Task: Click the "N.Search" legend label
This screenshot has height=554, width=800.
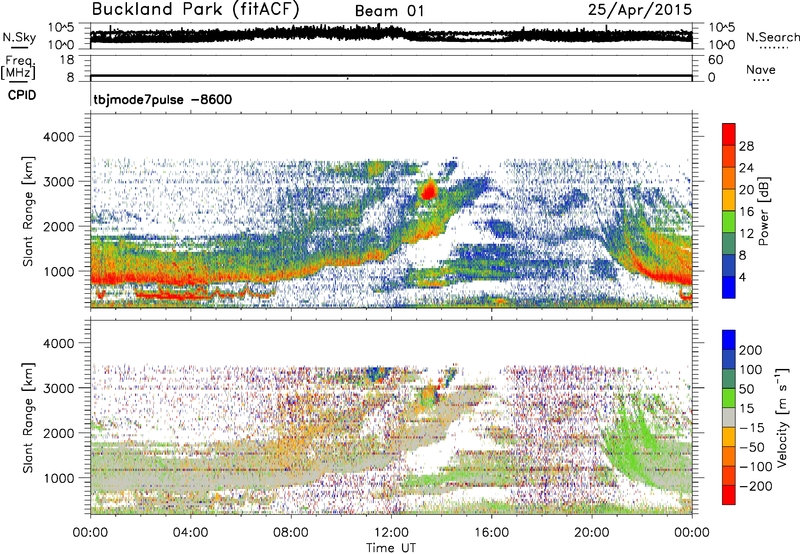Action: click(x=772, y=37)
